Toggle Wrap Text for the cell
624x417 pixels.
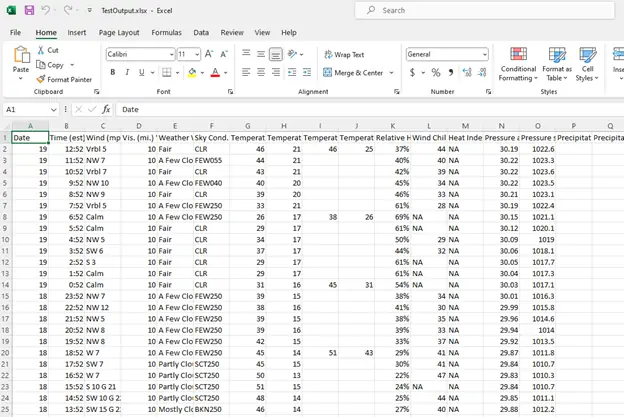tap(343, 55)
